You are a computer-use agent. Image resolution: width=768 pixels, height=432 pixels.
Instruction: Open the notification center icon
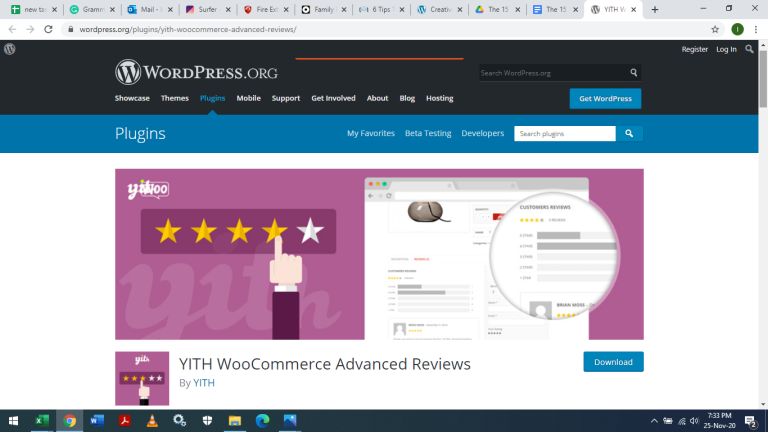750,421
